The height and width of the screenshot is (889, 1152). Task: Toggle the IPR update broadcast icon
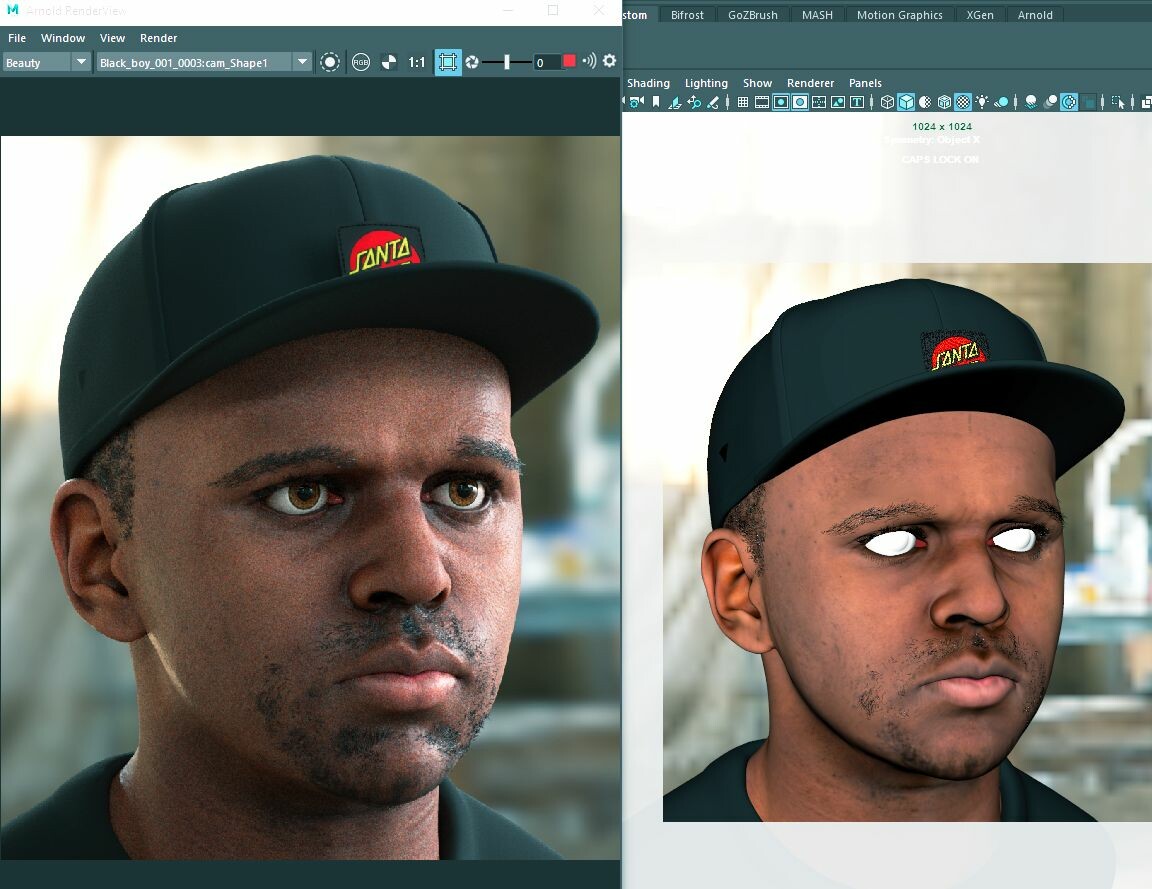[x=589, y=61]
